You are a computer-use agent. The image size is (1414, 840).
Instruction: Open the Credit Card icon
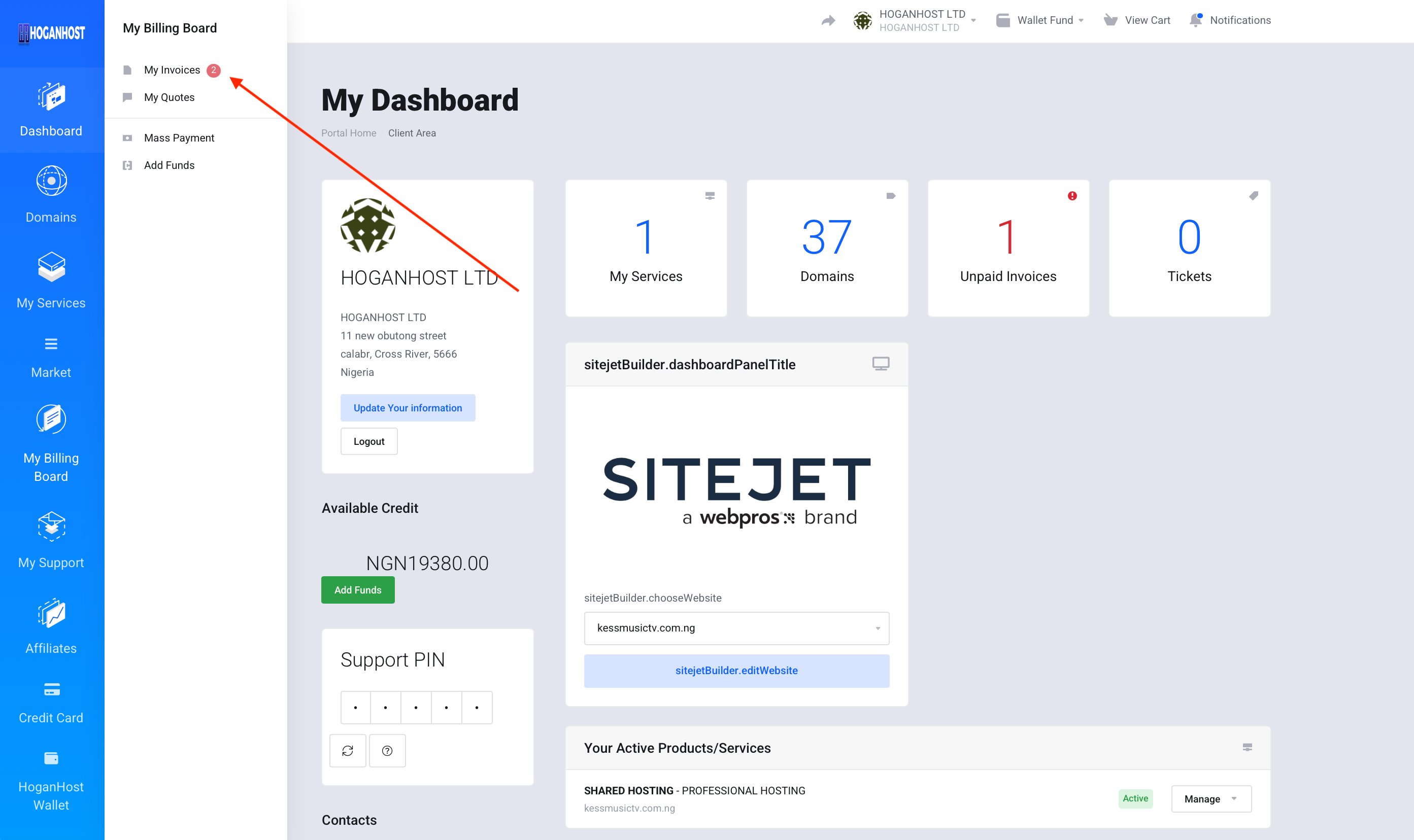(52, 689)
